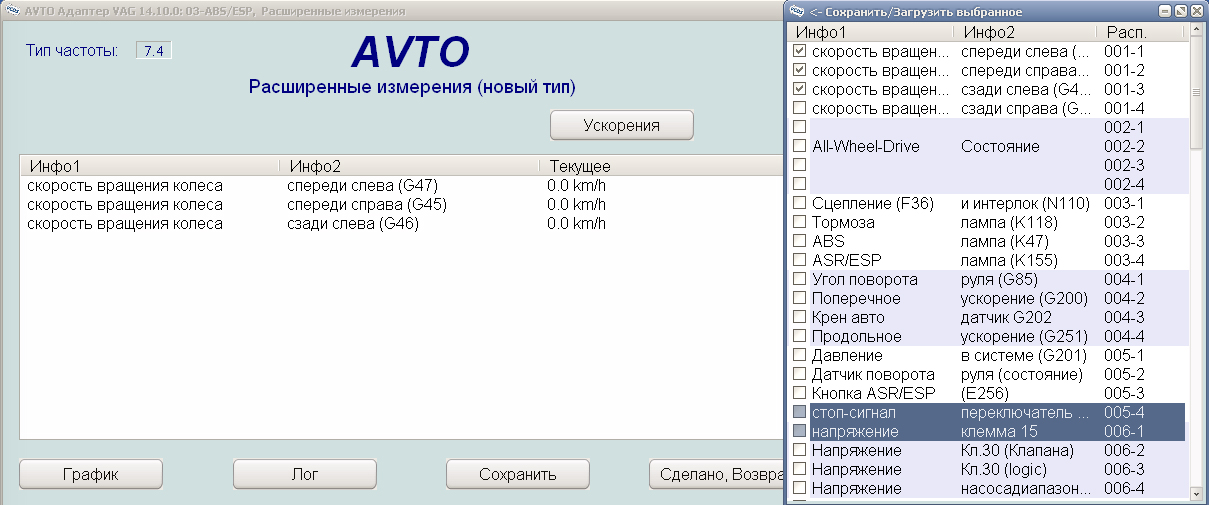Check the Напряжение Кл.30 (logic) checkbox
The width and height of the screenshot is (1209, 505).
click(799, 469)
